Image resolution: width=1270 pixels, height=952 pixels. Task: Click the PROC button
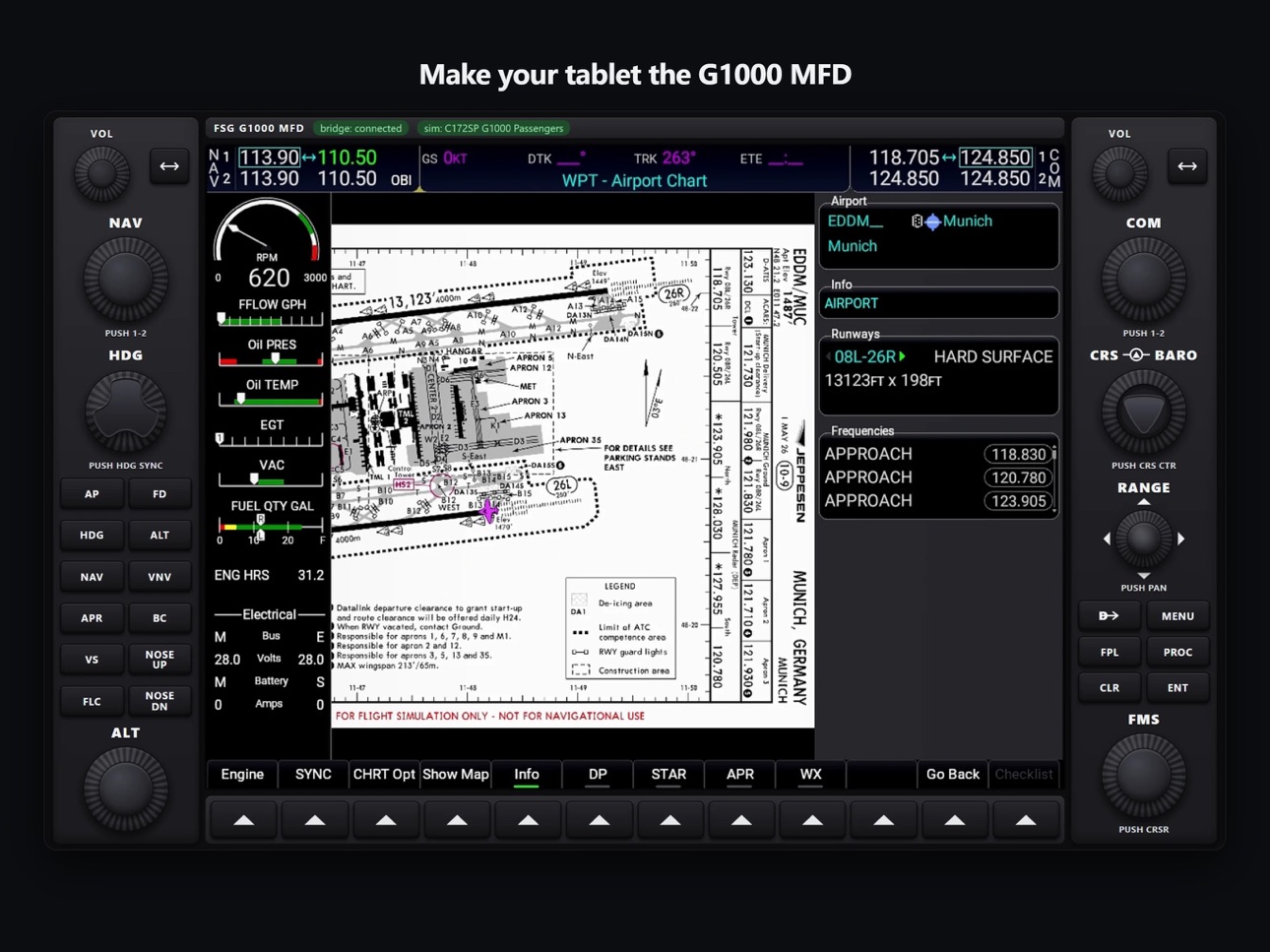coord(1177,652)
